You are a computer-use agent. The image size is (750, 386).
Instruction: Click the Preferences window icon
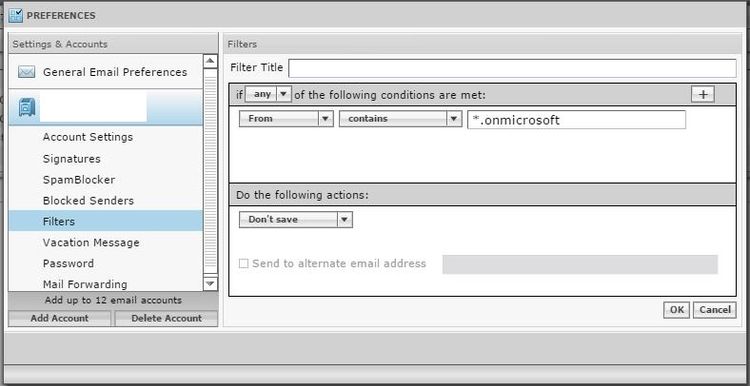(15, 16)
